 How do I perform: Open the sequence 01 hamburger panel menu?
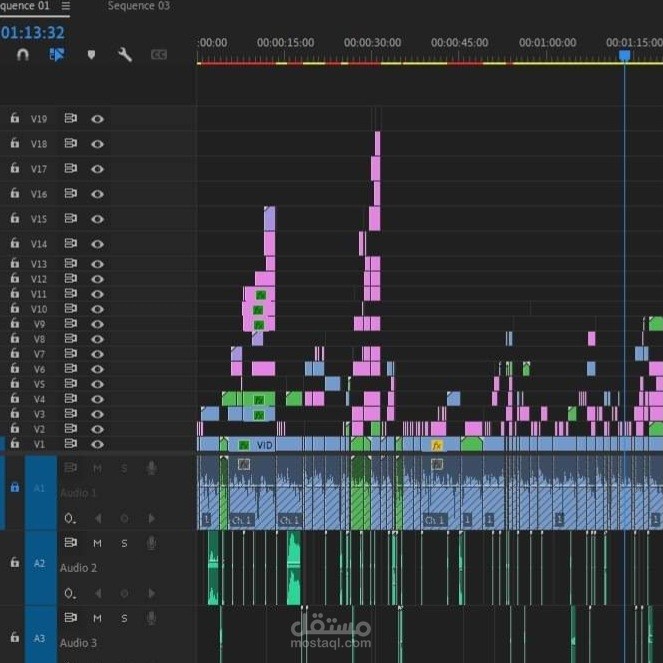66,6
